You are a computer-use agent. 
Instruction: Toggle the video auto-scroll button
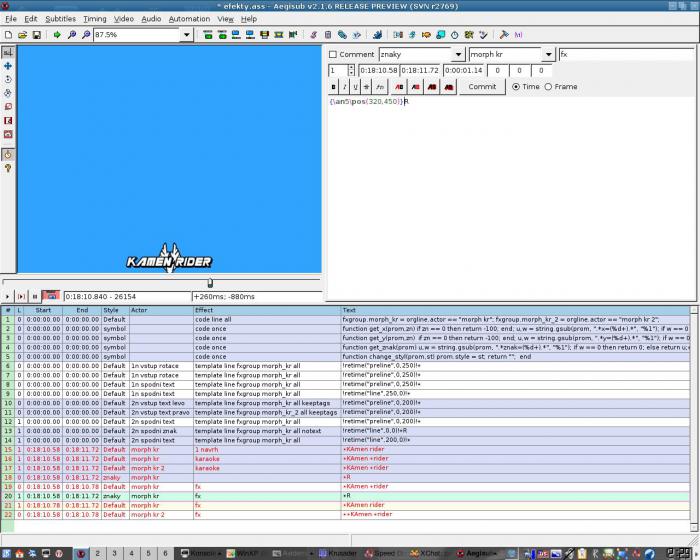[x=50, y=296]
